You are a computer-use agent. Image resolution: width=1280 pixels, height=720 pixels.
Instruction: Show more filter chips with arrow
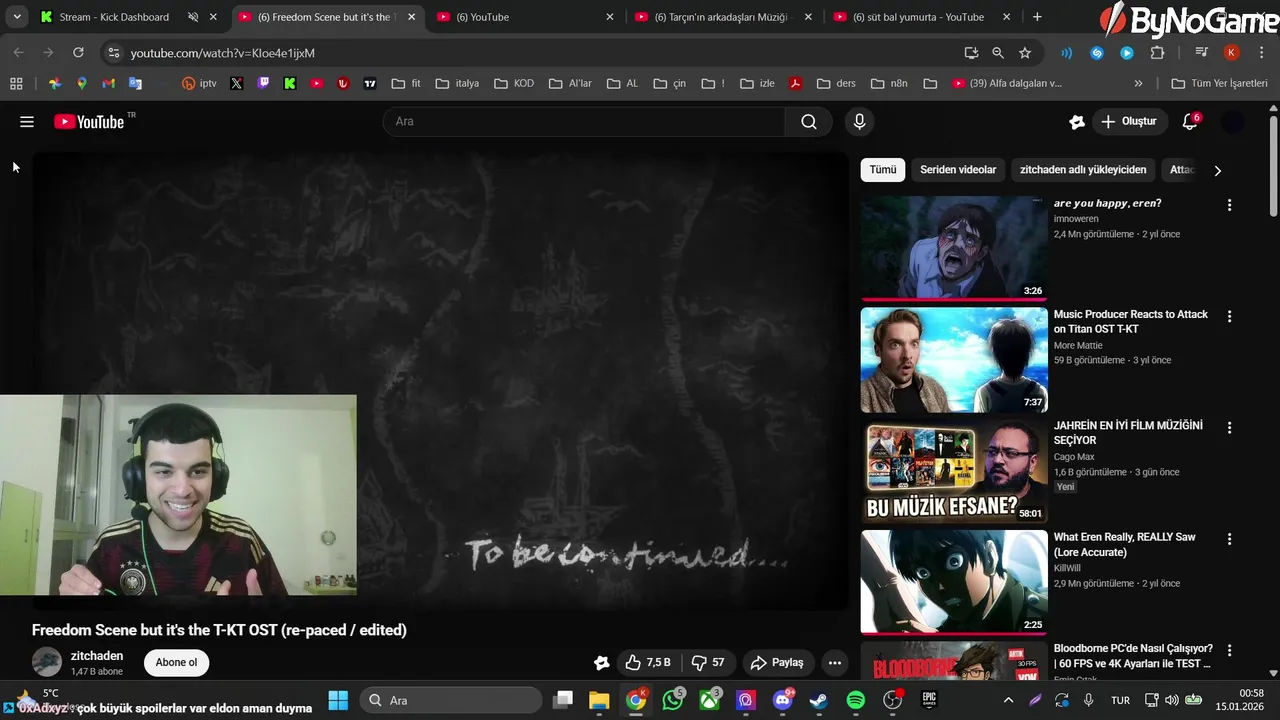coord(1217,171)
